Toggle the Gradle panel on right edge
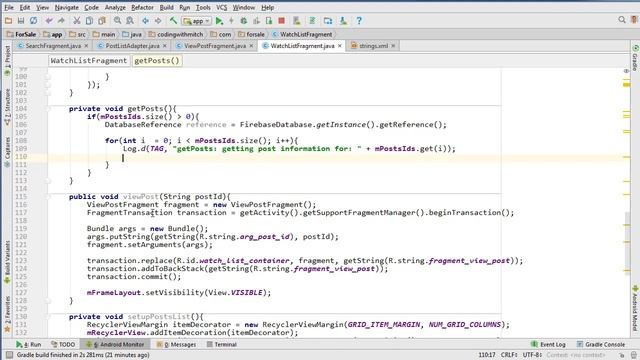This screenshot has width=640, height=360. pos(635,58)
